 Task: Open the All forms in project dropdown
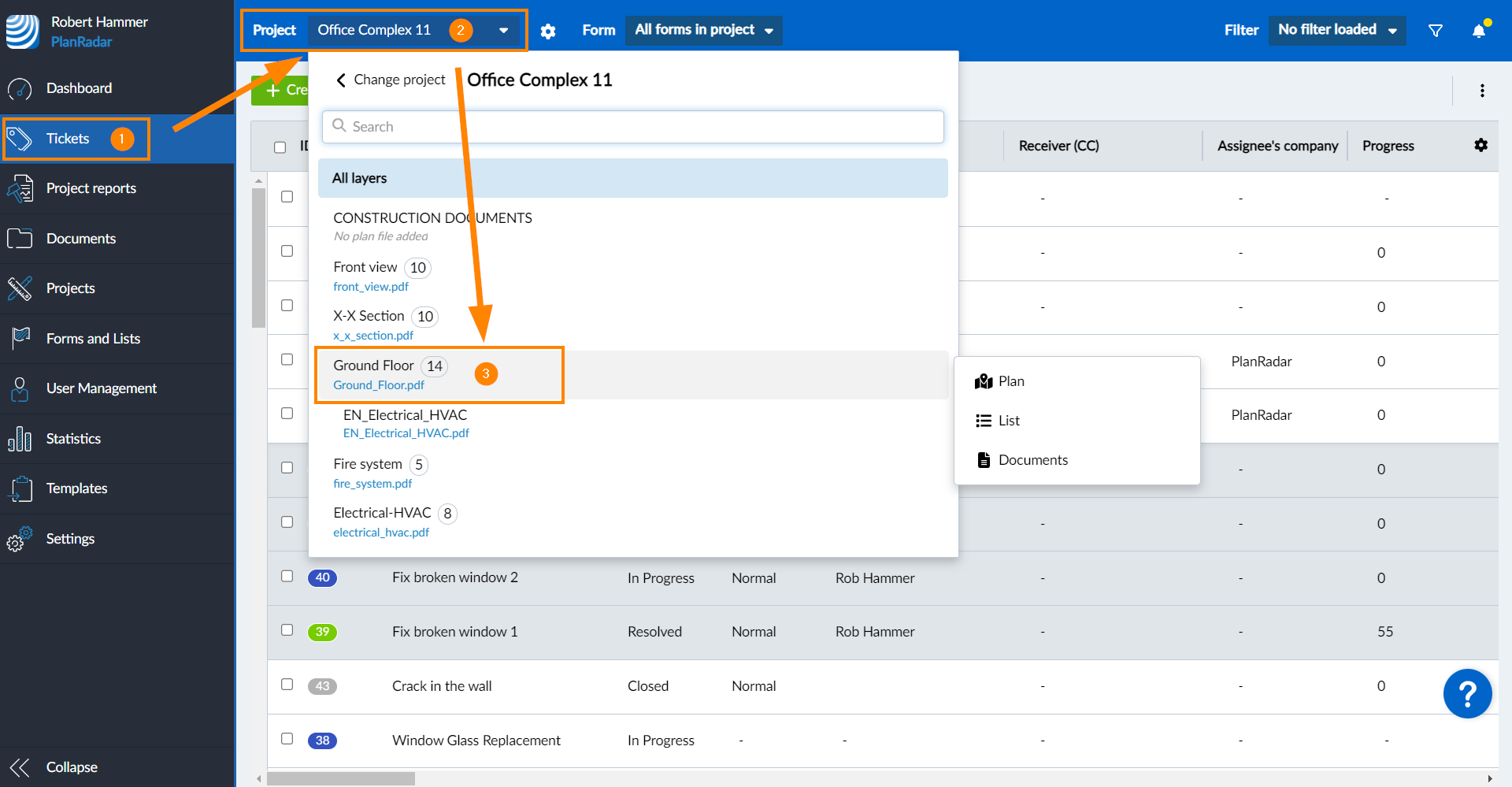click(704, 30)
